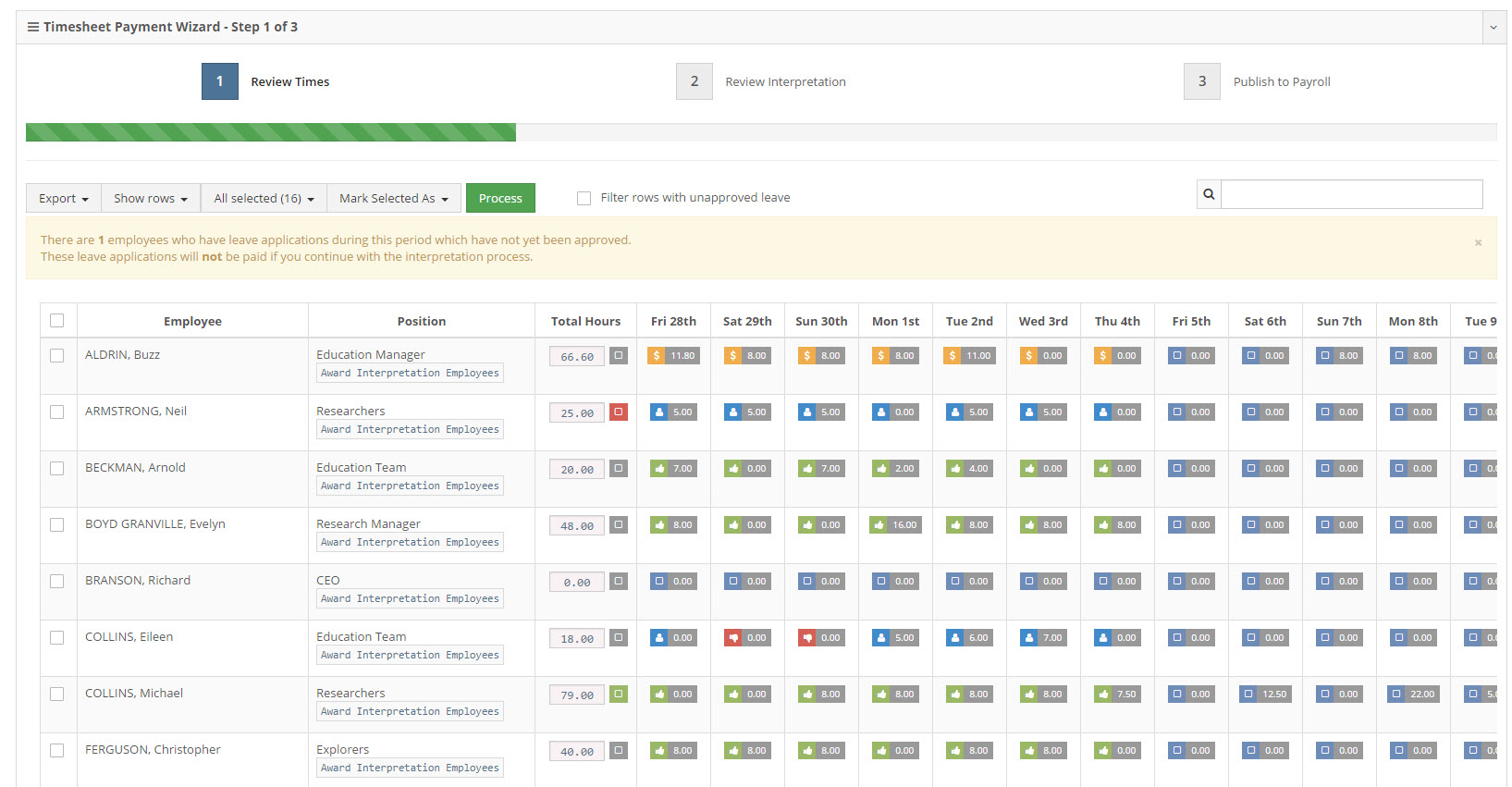Collapse the wizard panel chevron
The height and width of the screenshot is (787, 1512).
[1493, 28]
